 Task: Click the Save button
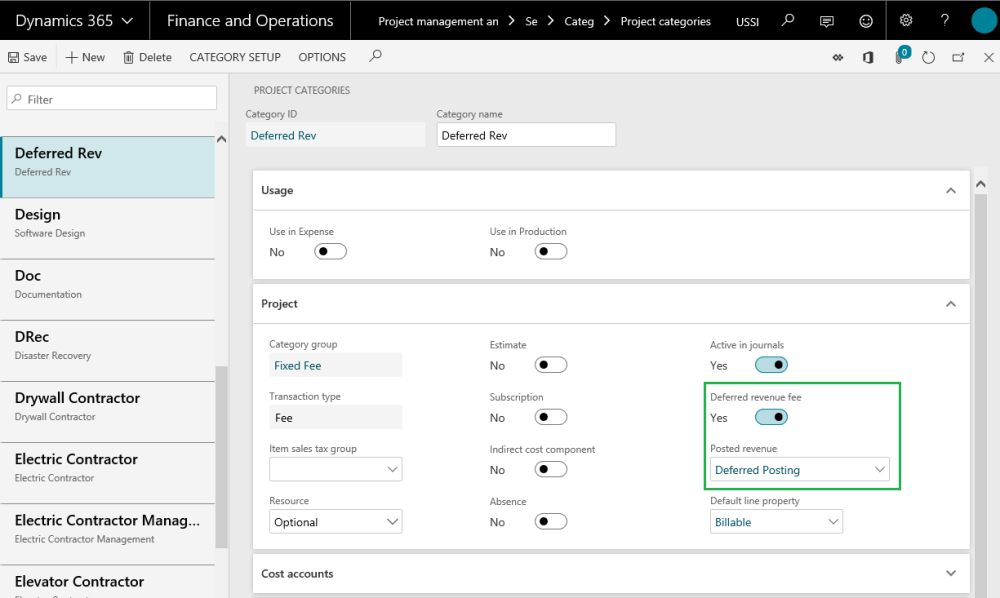click(27, 57)
